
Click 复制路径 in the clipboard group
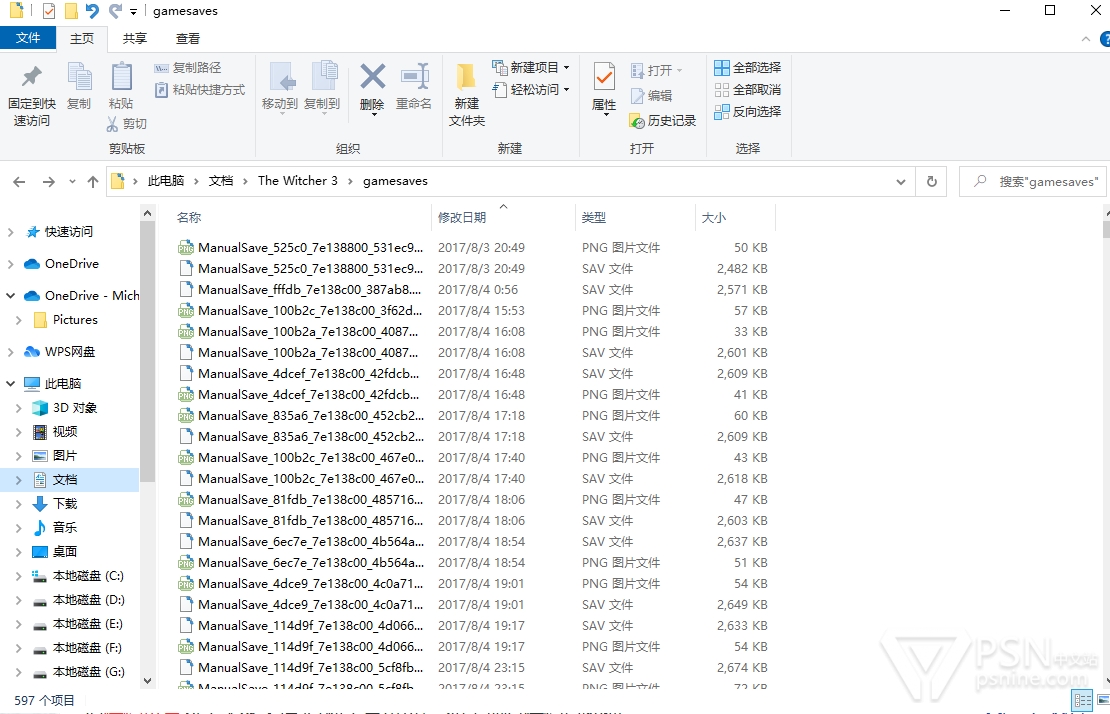(x=188, y=68)
